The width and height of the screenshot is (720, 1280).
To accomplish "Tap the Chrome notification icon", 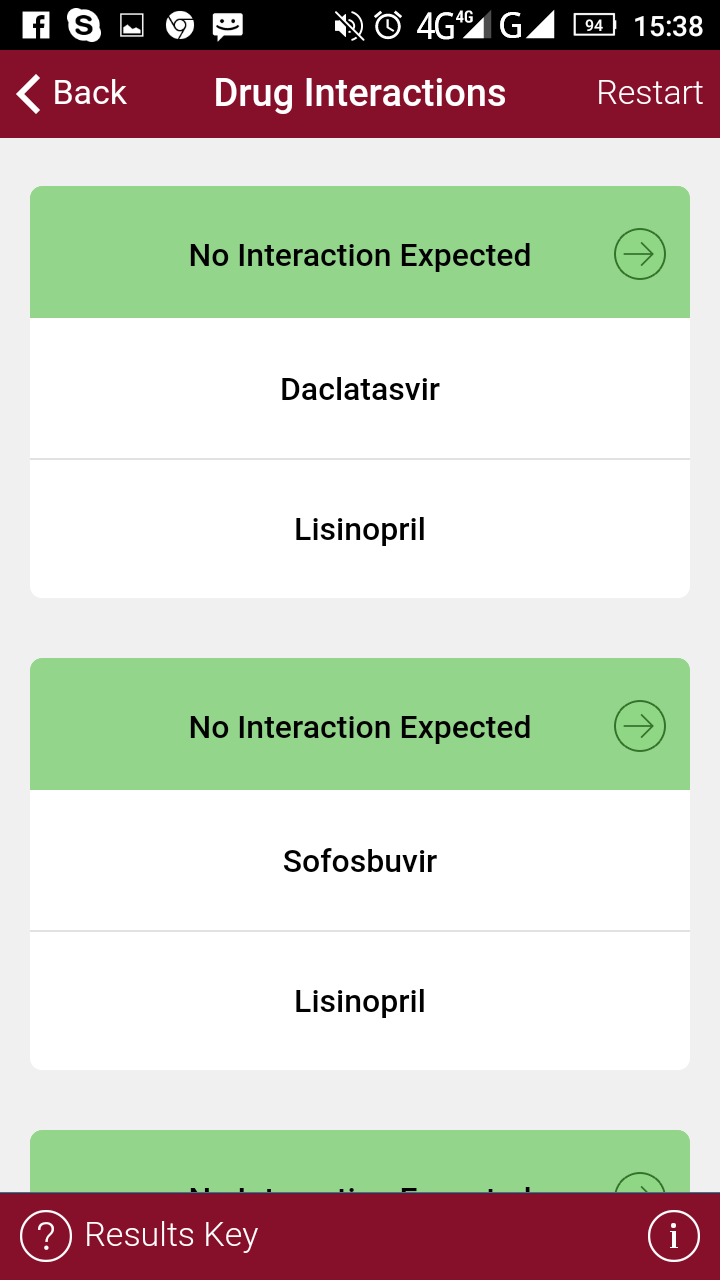I will 180,25.
